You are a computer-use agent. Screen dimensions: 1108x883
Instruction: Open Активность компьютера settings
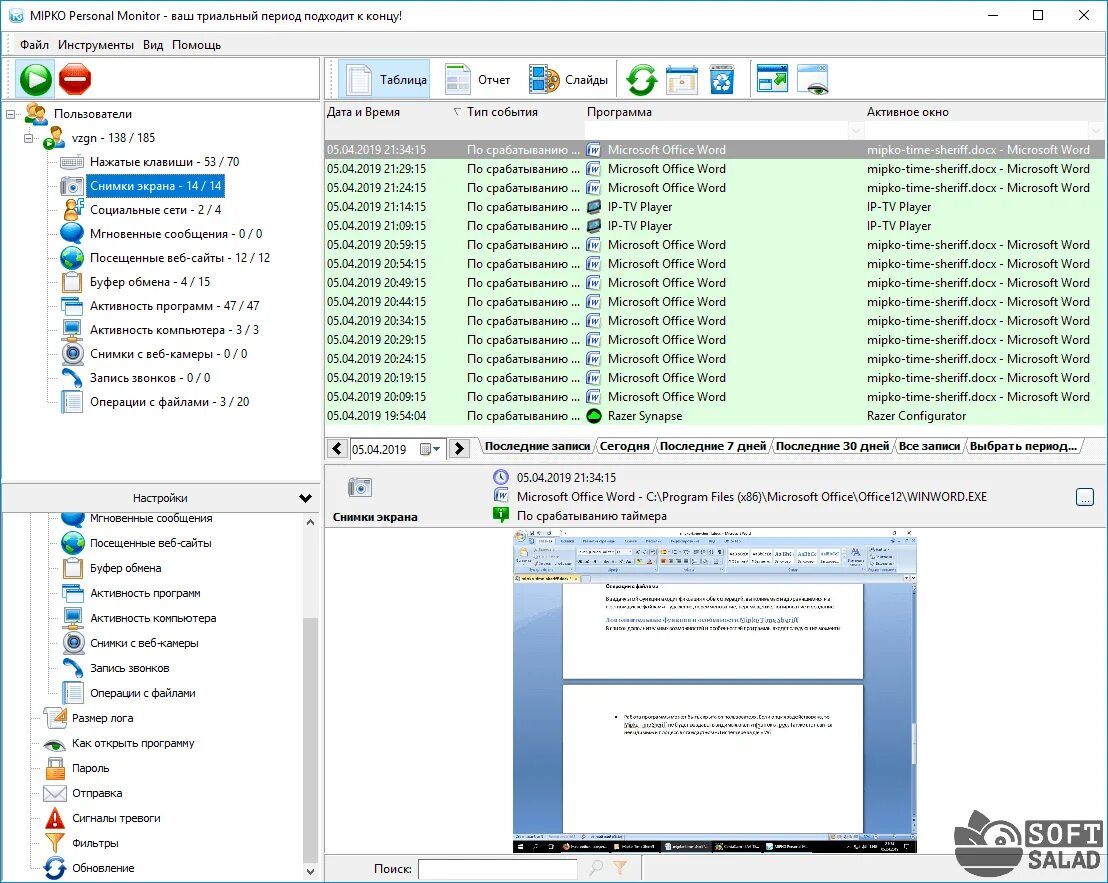[153, 618]
